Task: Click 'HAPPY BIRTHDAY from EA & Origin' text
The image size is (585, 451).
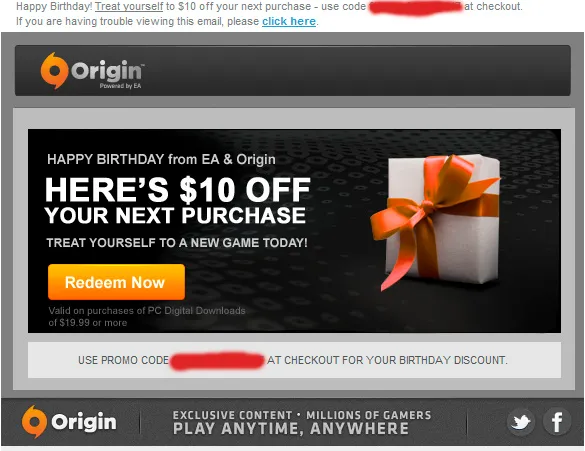Action: click(x=161, y=159)
